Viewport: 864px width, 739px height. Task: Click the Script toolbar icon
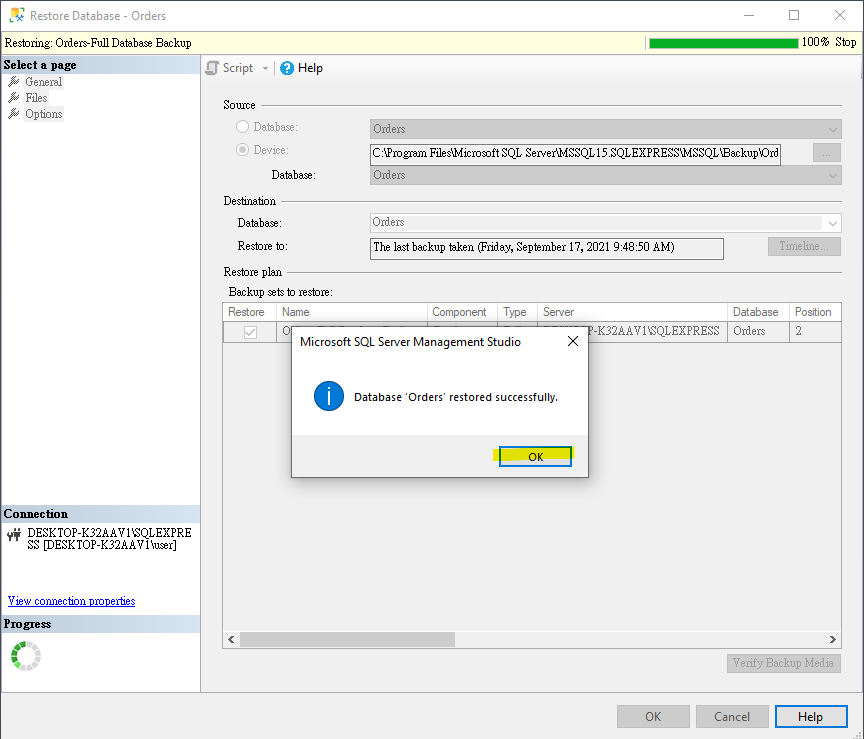pyautogui.click(x=211, y=67)
